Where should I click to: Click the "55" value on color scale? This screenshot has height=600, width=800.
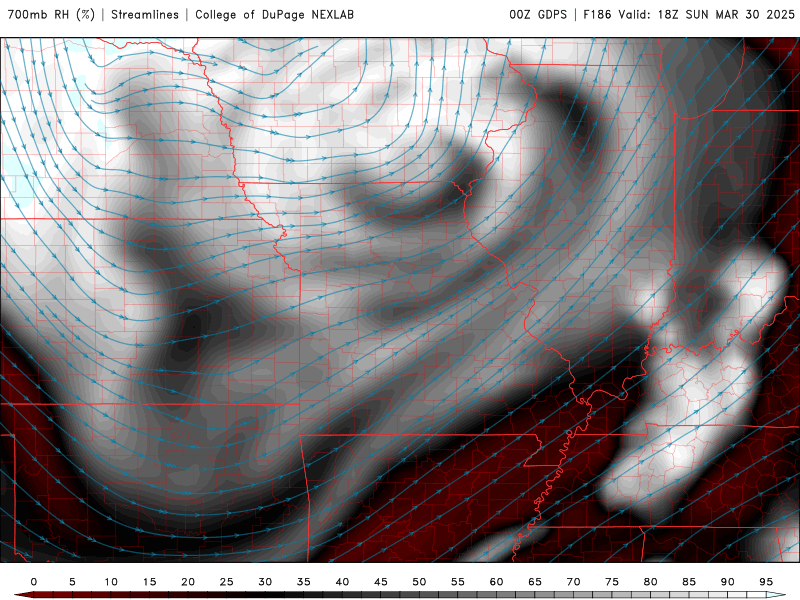458,582
